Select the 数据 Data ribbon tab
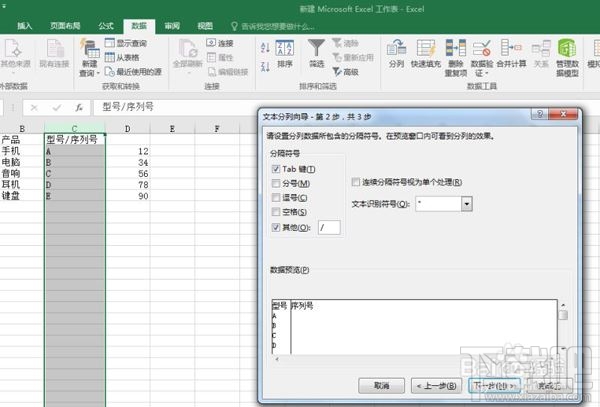The width and height of the screenshot is (600, 407). coord(139,26)
